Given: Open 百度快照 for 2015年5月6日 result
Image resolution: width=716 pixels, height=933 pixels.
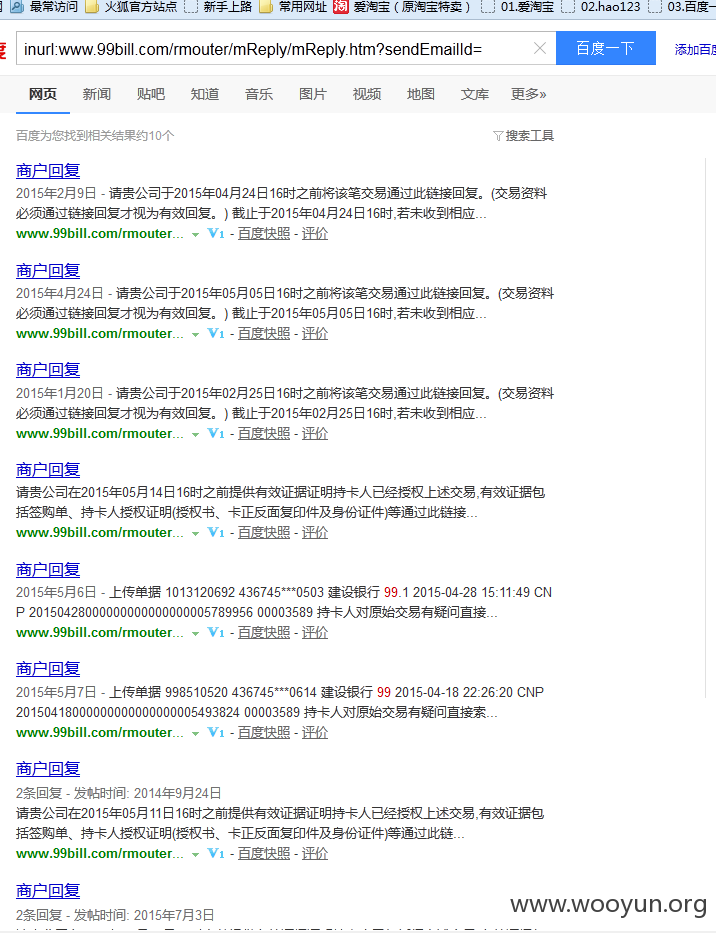Looking at the screenshot, I should 264,633.
